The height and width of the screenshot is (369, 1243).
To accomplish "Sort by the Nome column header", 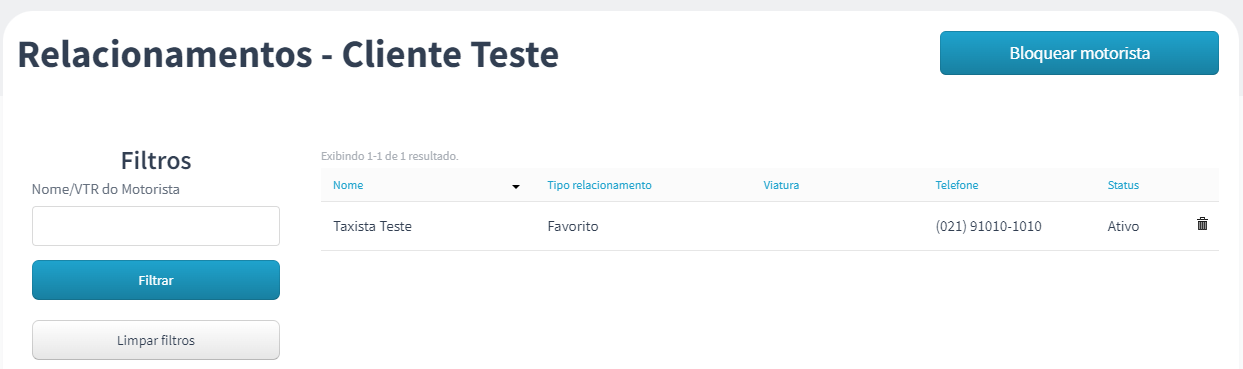I will click(348, 185).
